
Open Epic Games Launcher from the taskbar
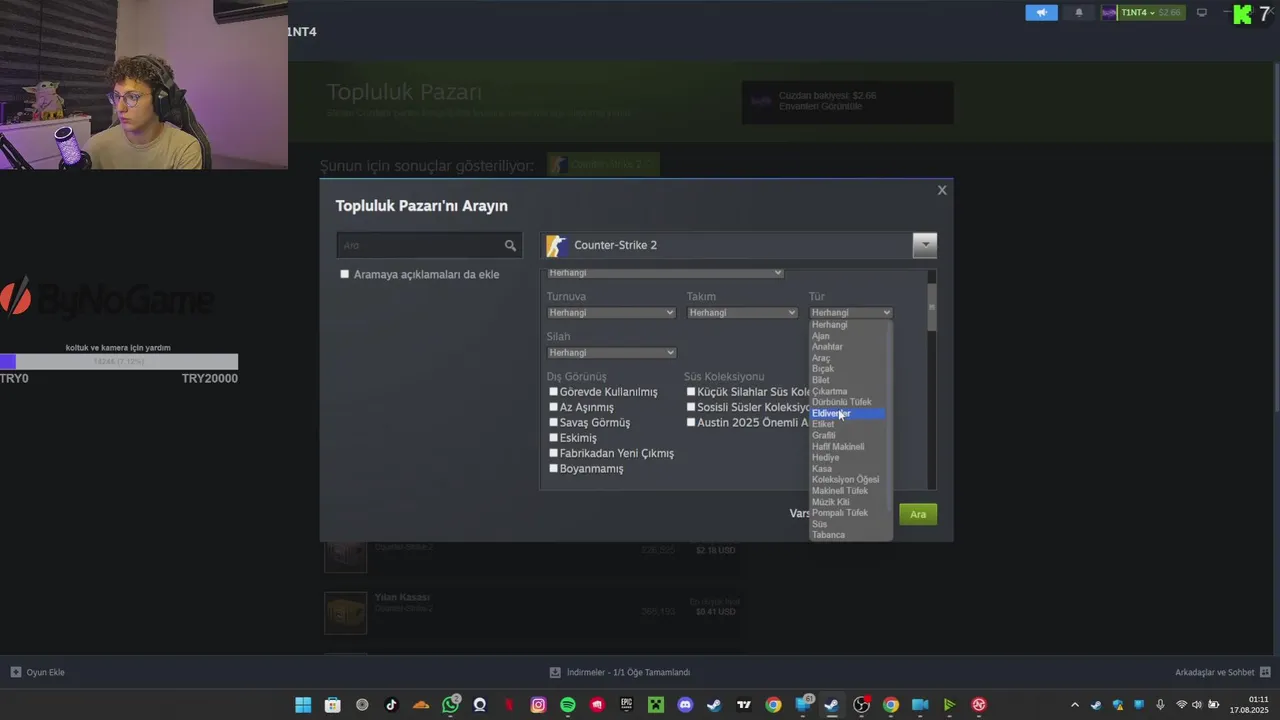pos(626,705)
